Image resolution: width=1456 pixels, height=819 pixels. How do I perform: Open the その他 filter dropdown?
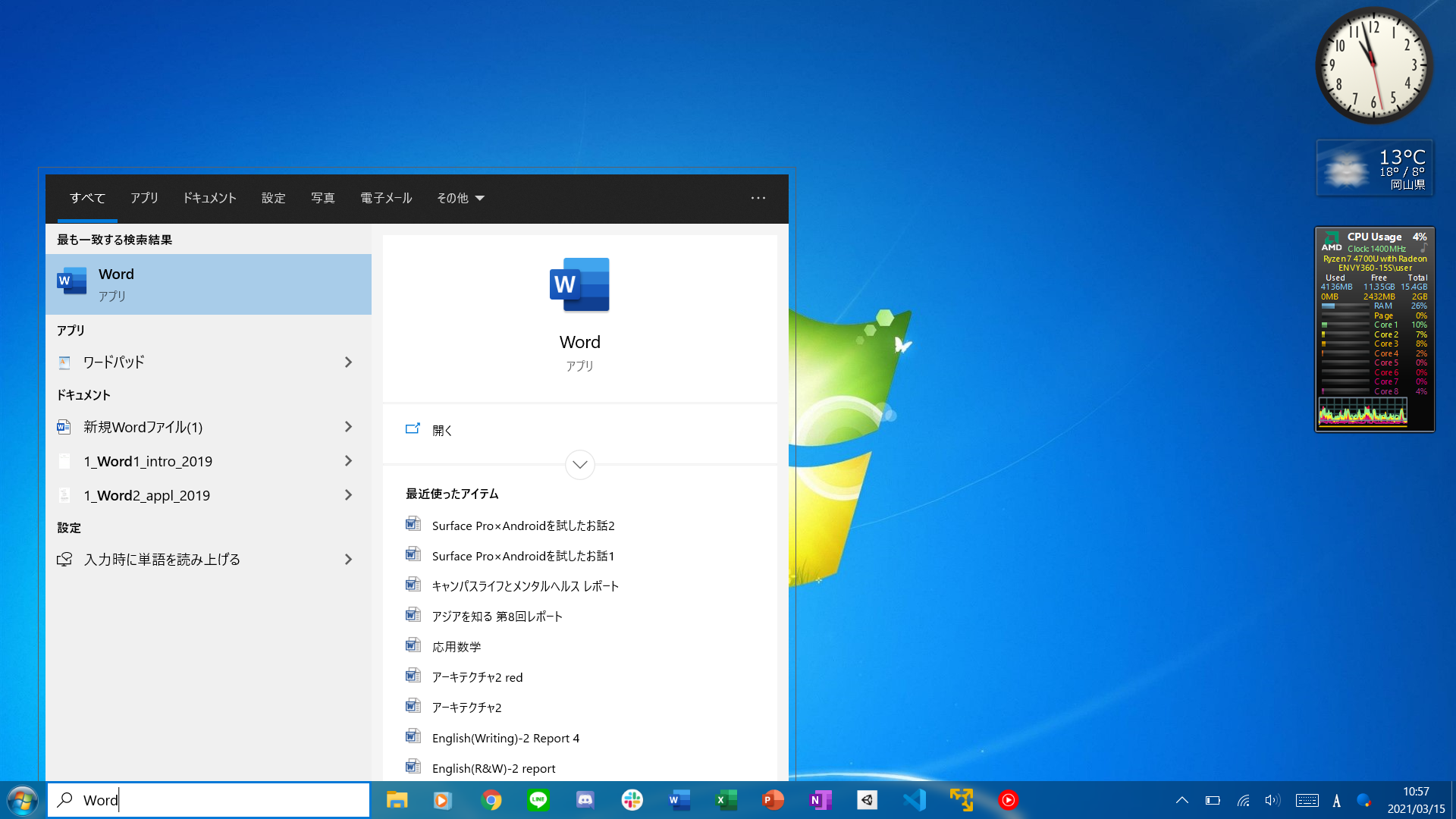point(460,198)
